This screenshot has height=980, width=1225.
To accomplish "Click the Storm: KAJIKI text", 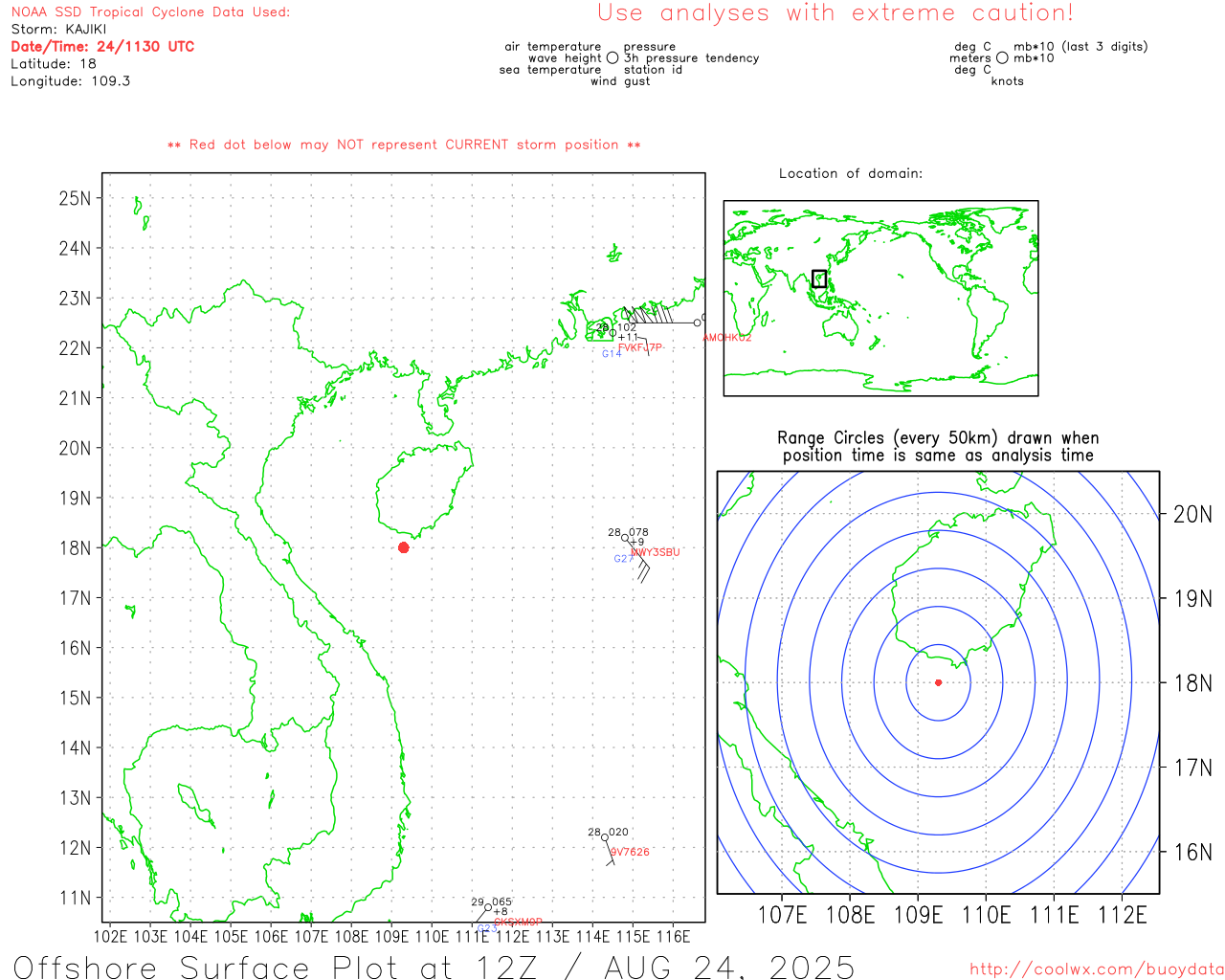I will [58, 30].
